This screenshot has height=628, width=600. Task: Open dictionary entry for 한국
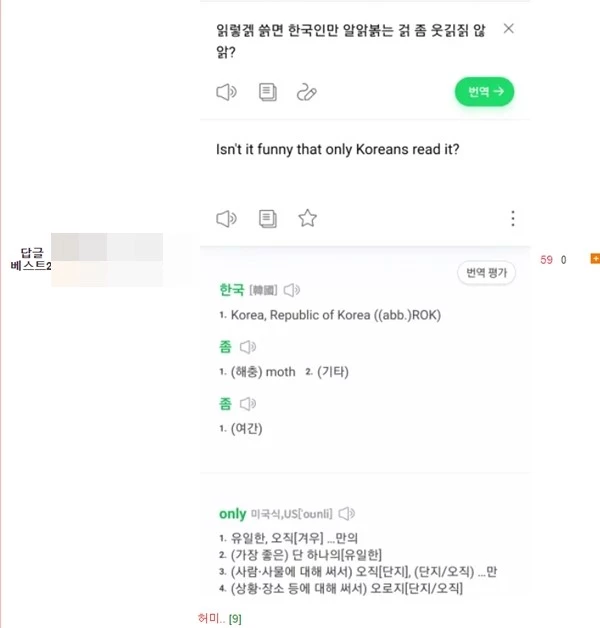coord(231,291)
